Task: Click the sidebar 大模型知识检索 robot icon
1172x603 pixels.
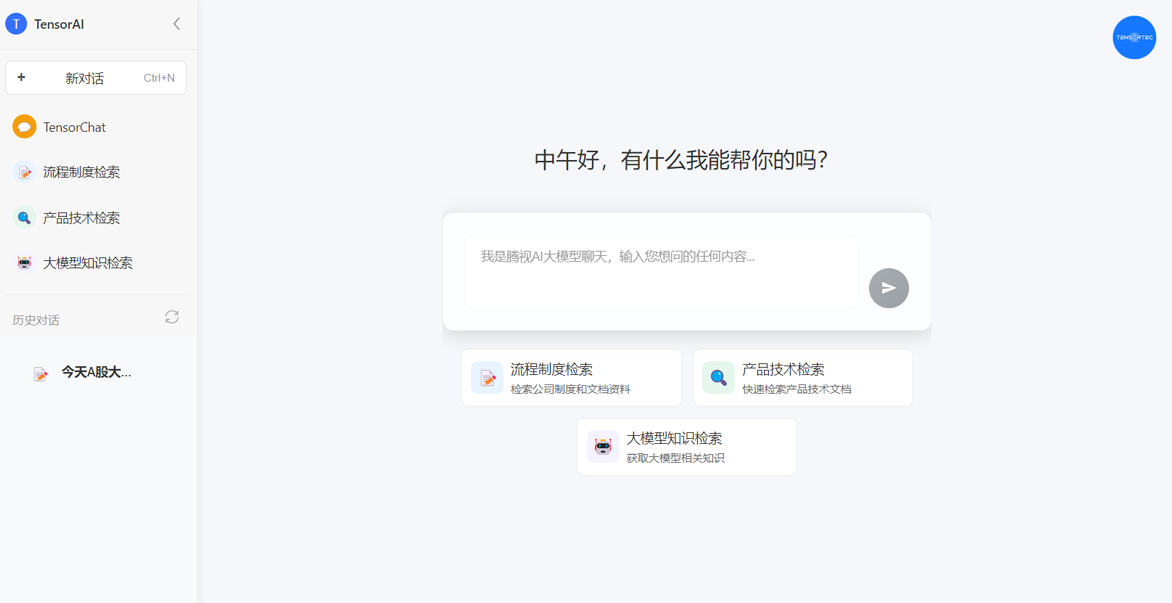Action: [x=24, y=263]
